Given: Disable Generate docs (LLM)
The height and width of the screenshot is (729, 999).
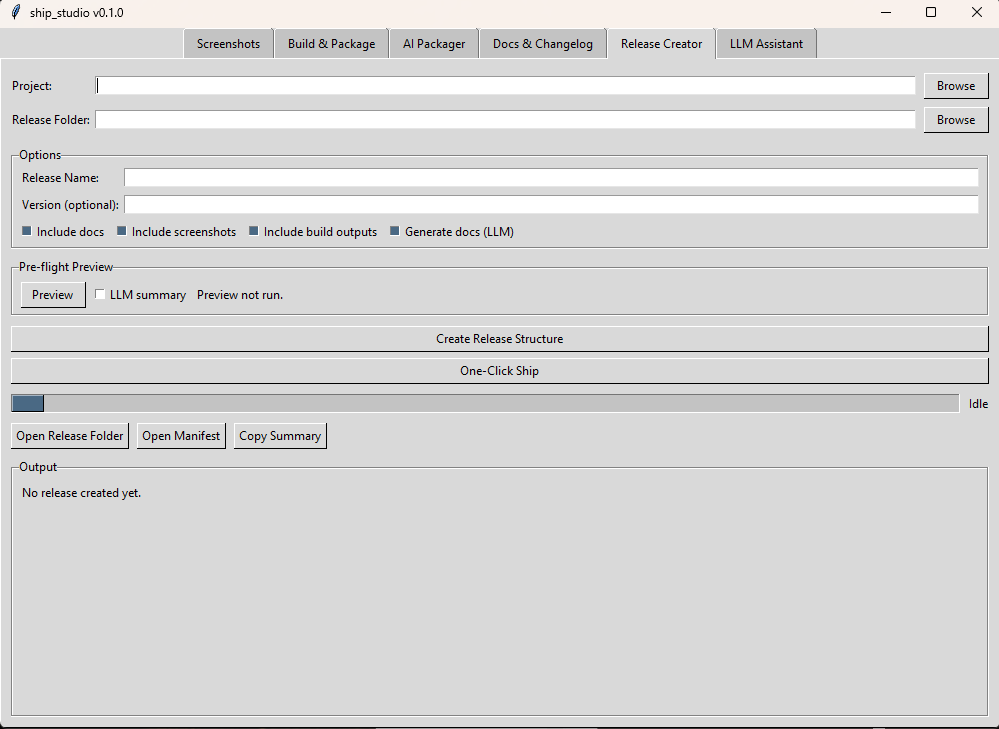Looking at the screenshot, I should click(393, 231).
